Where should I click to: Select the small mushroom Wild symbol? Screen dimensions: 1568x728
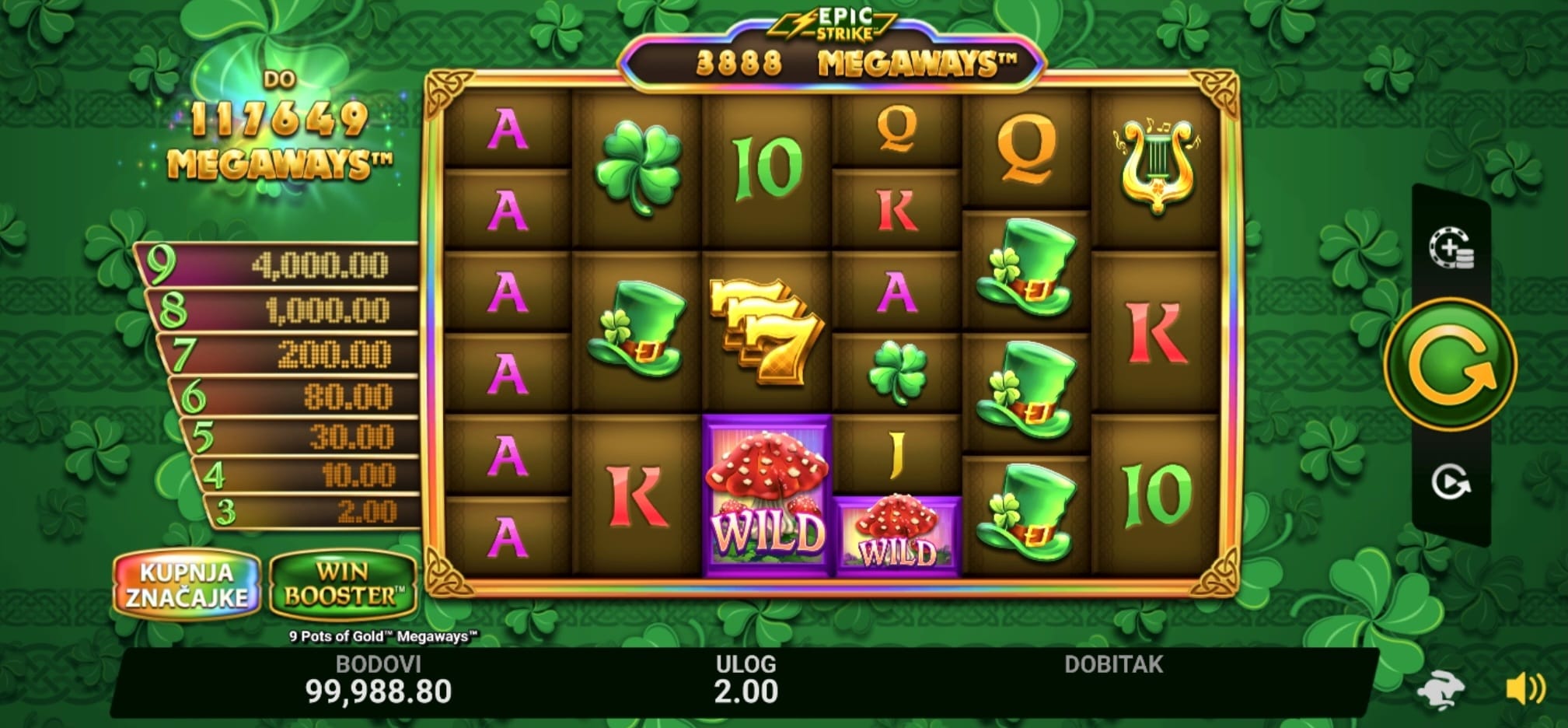pos(896,536)
